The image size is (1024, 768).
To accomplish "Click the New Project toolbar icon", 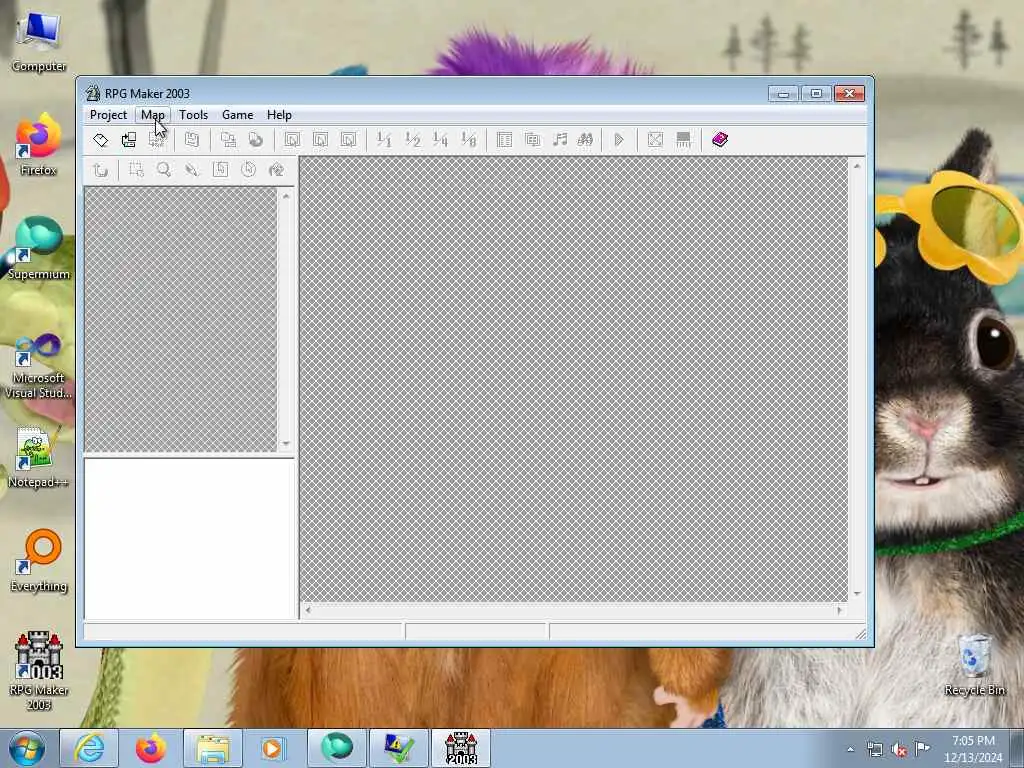I will [x=101, y=139].
